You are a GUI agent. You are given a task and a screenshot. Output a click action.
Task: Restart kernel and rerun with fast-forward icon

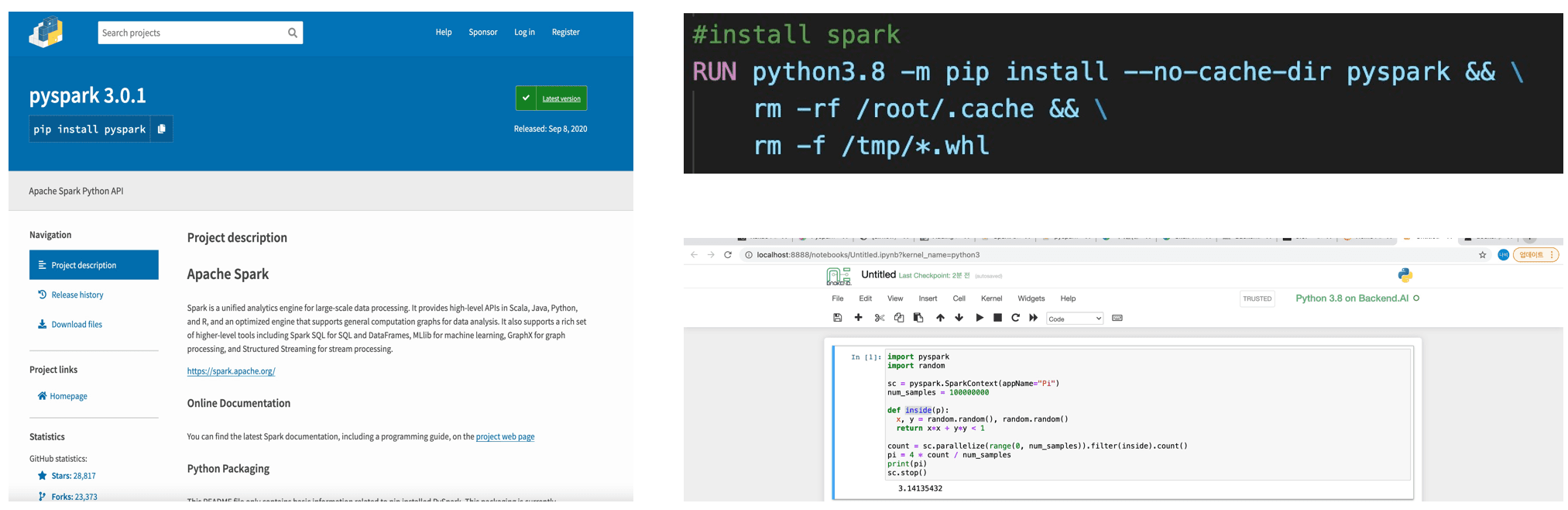click(1033, 318)
